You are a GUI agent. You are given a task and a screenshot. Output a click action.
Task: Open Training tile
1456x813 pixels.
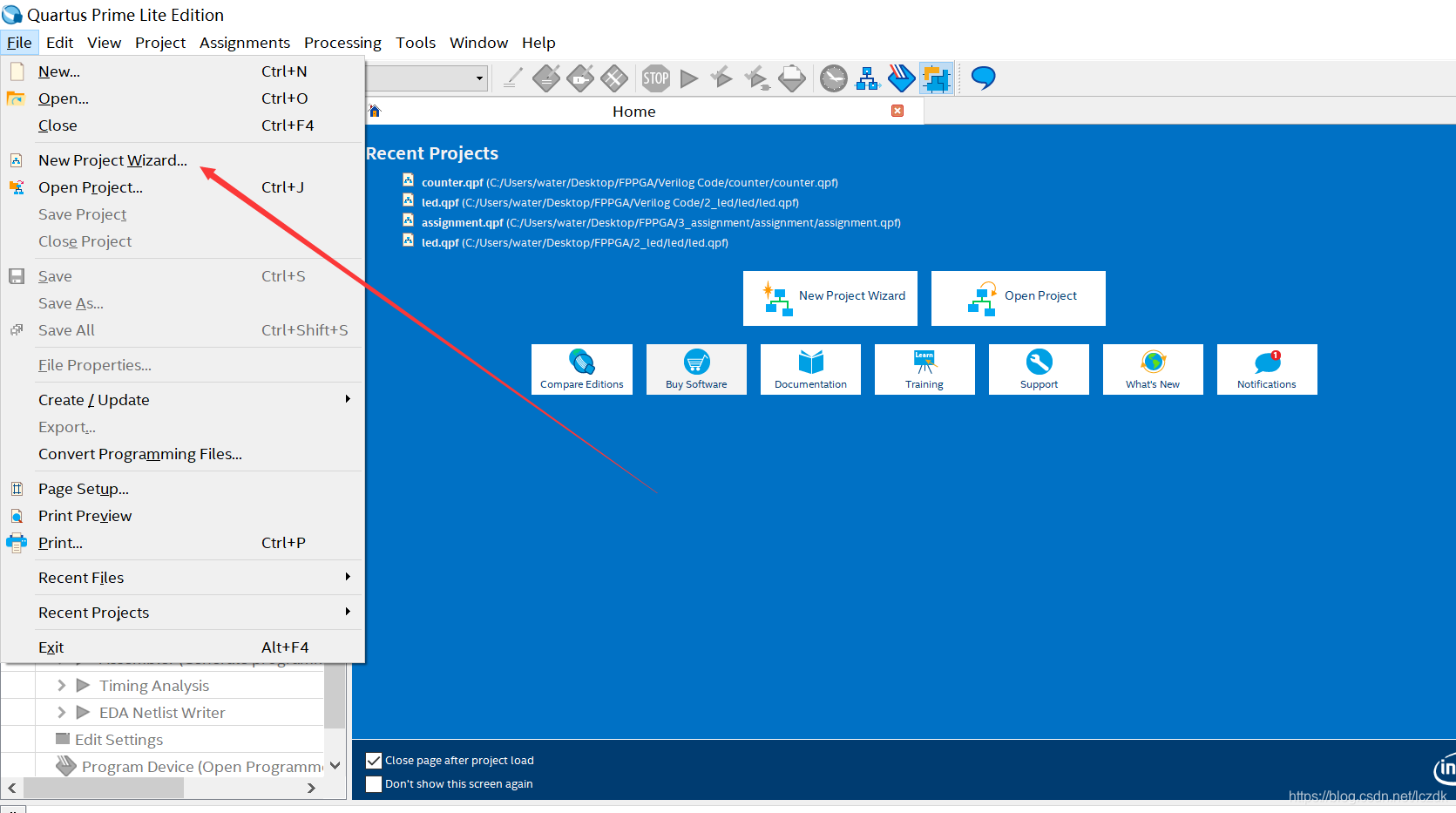point(924,369)
